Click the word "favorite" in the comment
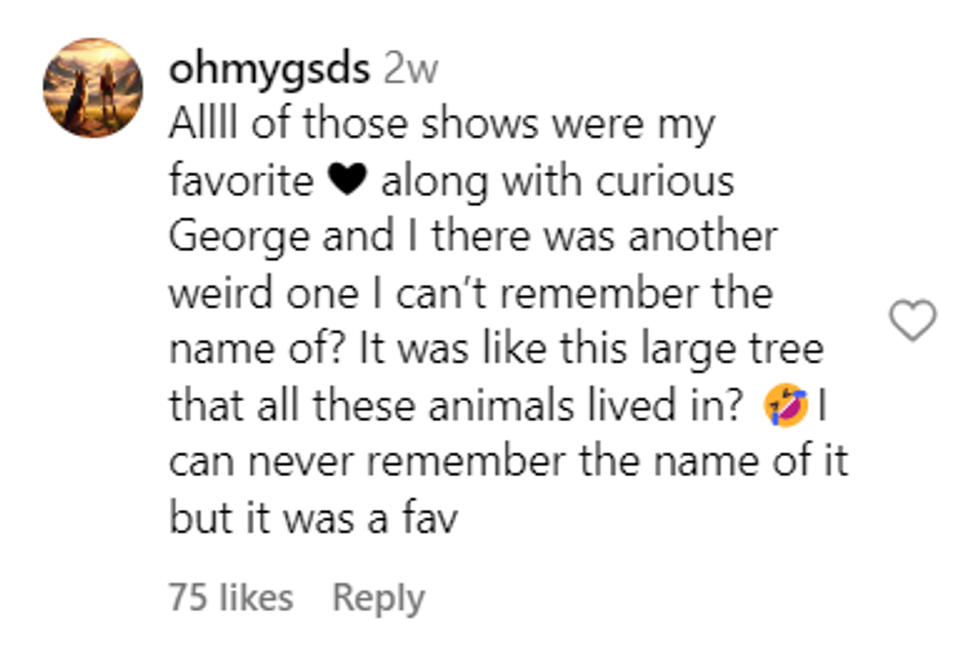The height and width of the screenshot is (655, 980). pyautogui.click(x=240, y=182)
